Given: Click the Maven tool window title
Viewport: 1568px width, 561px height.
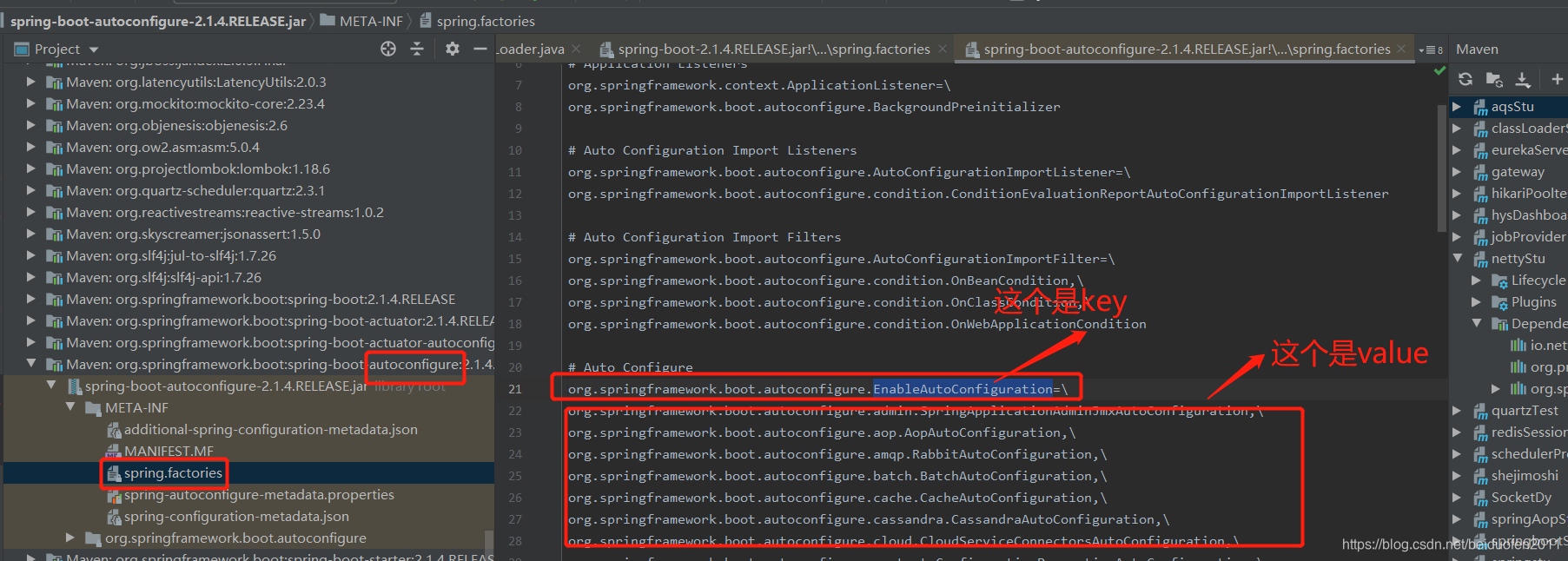Looking at the screenshot, I should pyautogui.click(x=1477, y=49).
